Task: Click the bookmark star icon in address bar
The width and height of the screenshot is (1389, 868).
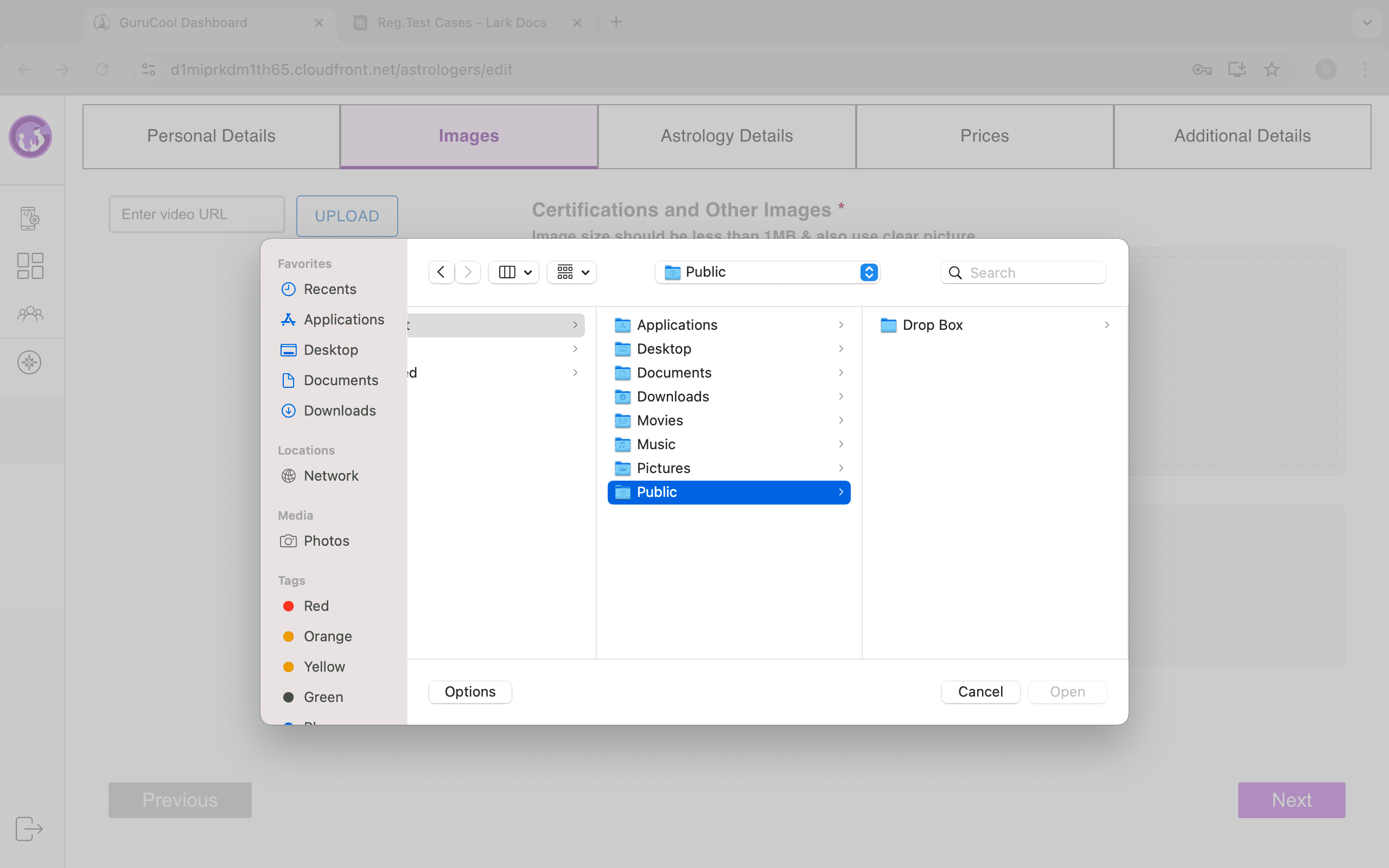Action: 1271,69
